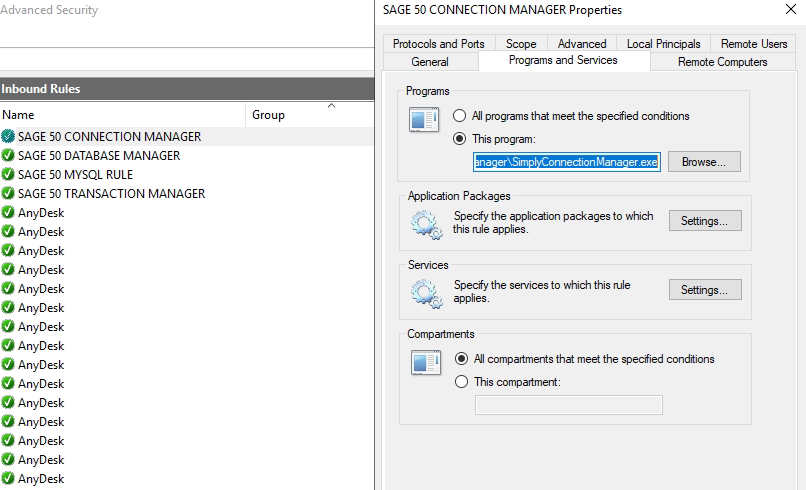The image size is (806, 490).
Task: Open Application Packages Settings
Action: coord(705,221)
